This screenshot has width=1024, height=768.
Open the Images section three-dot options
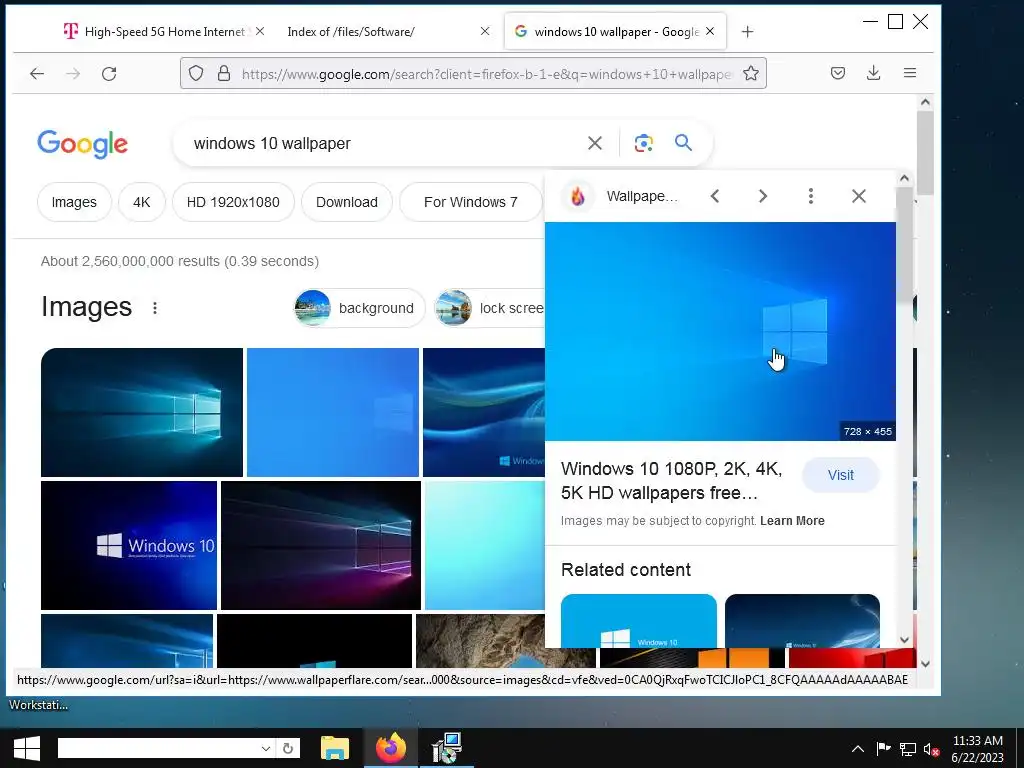point(155,308)
